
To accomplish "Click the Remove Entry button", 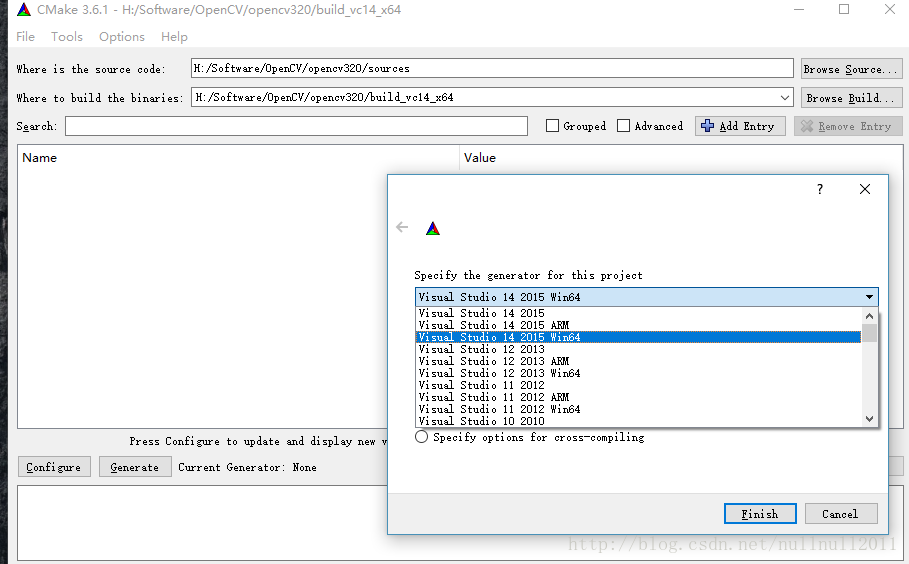I will click(x=848, y=126).
